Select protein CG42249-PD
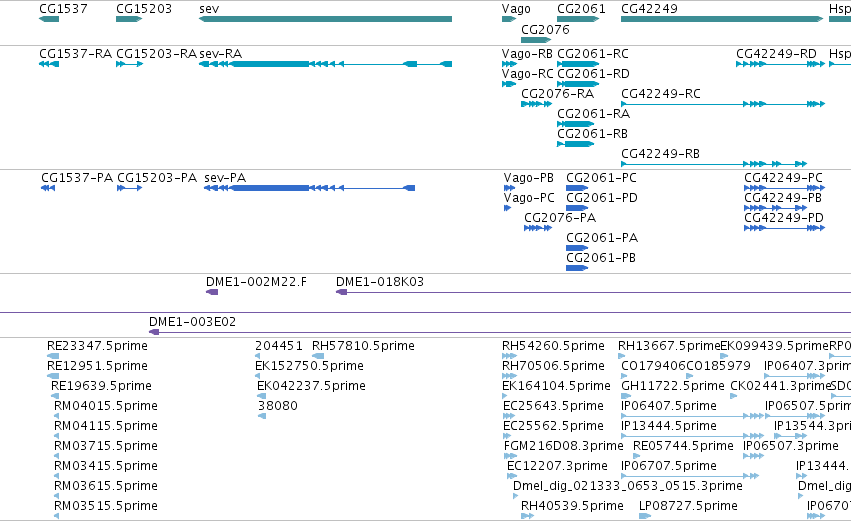 coord(784,228)
